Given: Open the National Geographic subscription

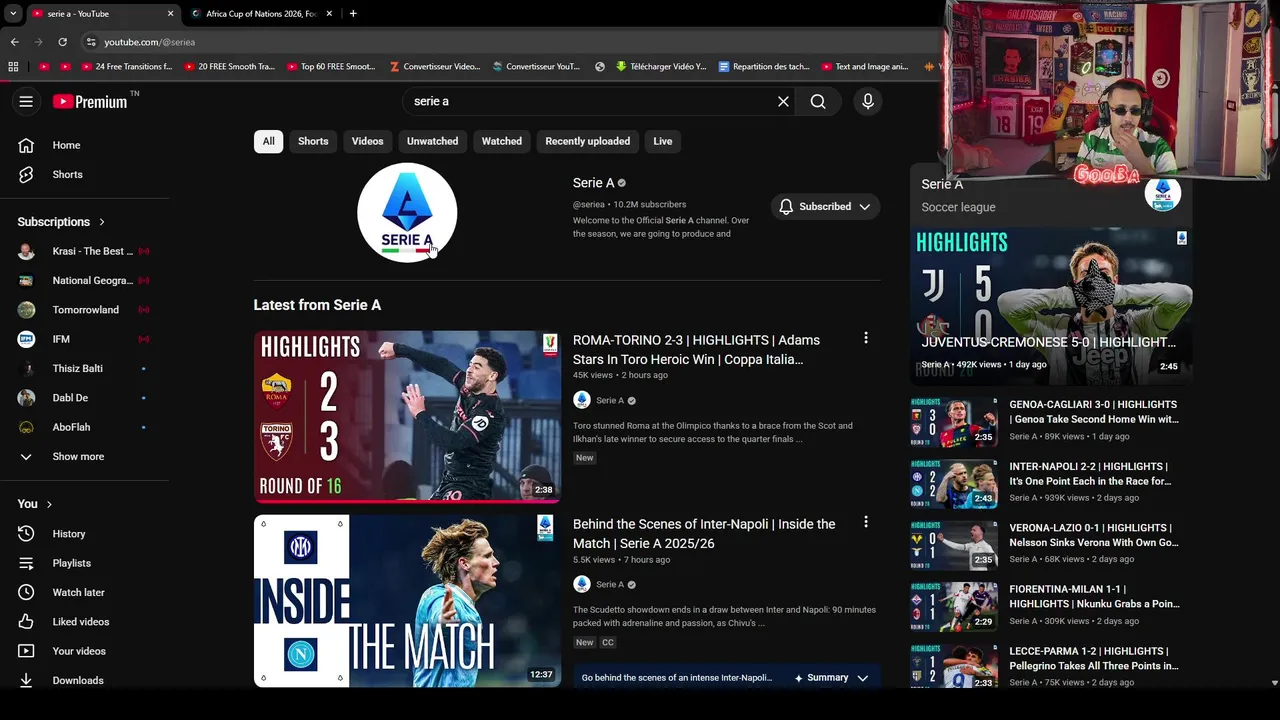Looking at the screenshot, I should (85, 280).
